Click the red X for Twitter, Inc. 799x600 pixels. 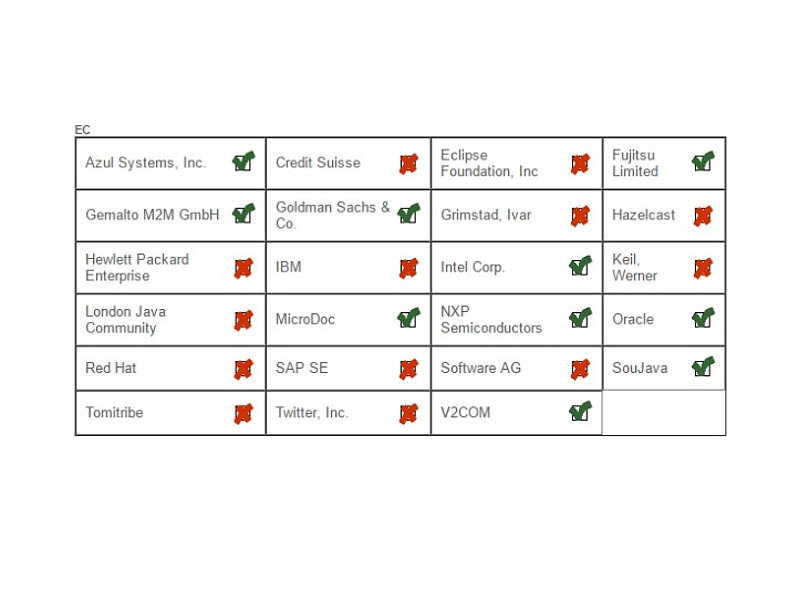coord(408,413)
